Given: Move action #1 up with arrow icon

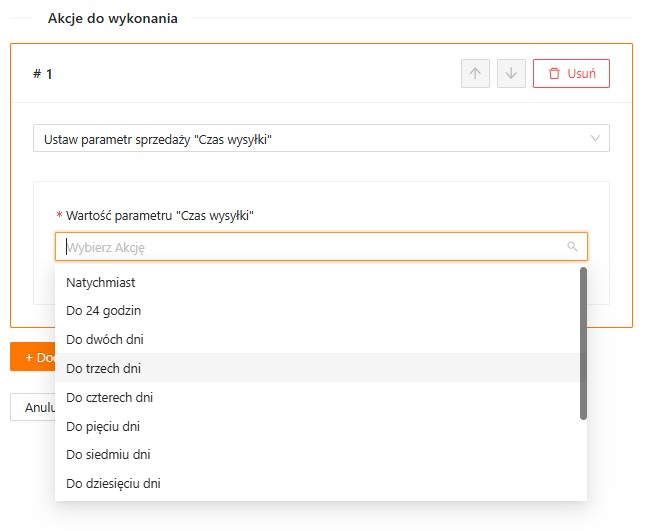Looking at the screenshot, I should click(x=475, y=73).
